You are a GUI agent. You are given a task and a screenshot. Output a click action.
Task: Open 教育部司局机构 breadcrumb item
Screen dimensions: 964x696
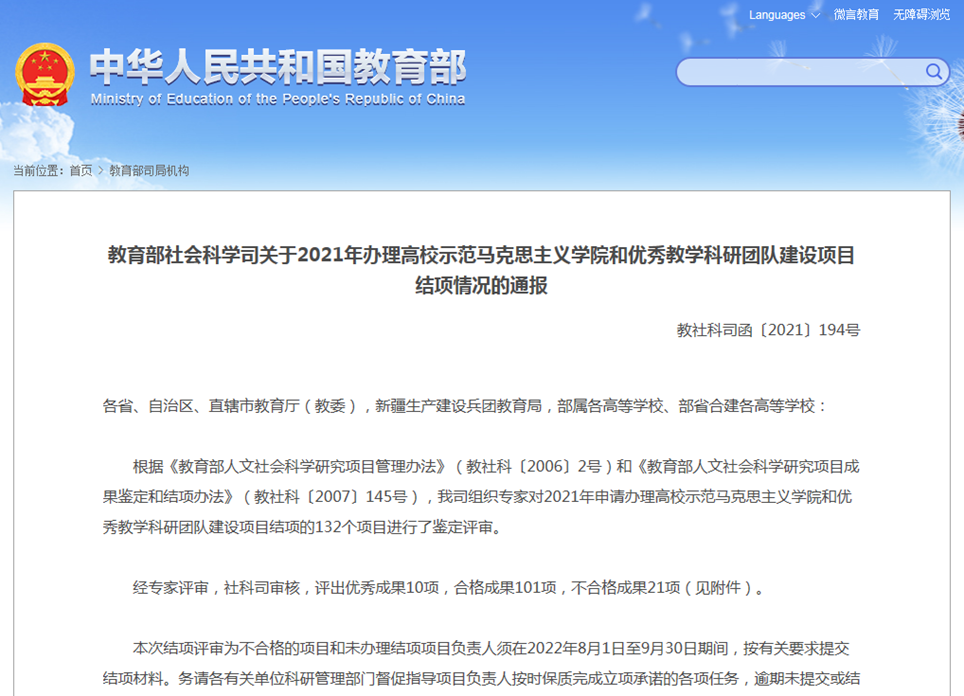click(x=149, y=171)
